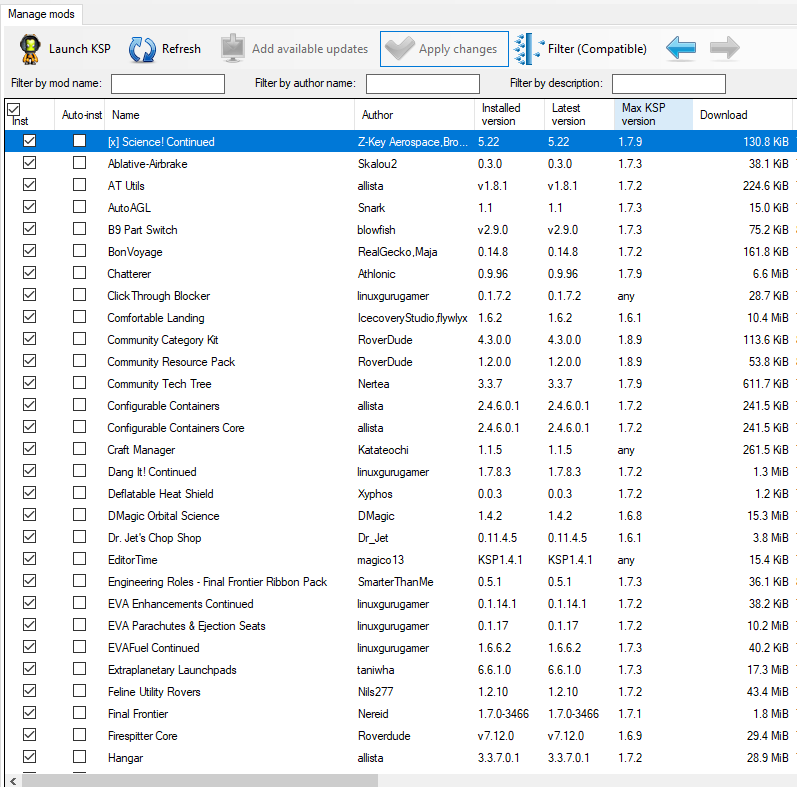Focus the Filter by mod name field
Image resolution: width=797 pixels, height=787 pixels.
(168, 84)
